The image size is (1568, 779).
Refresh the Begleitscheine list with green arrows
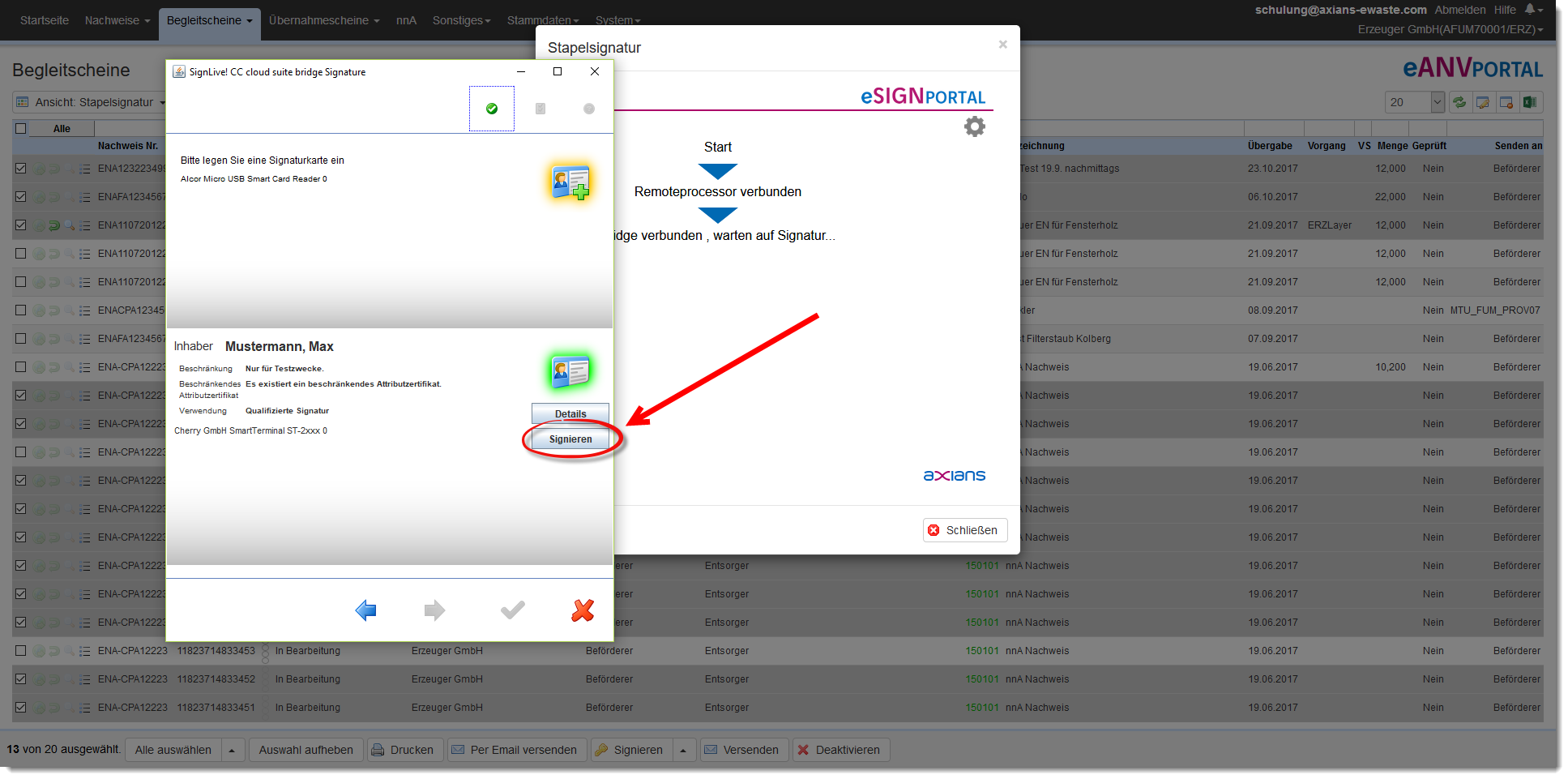coord(1459,102)
